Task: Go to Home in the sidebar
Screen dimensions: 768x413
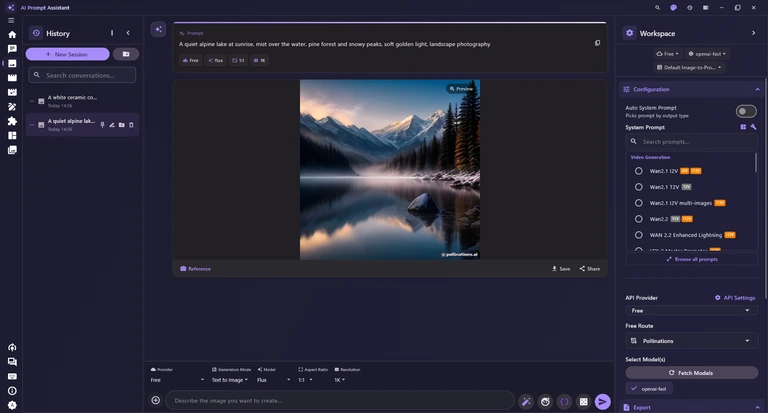Action: tap(12, 34)
